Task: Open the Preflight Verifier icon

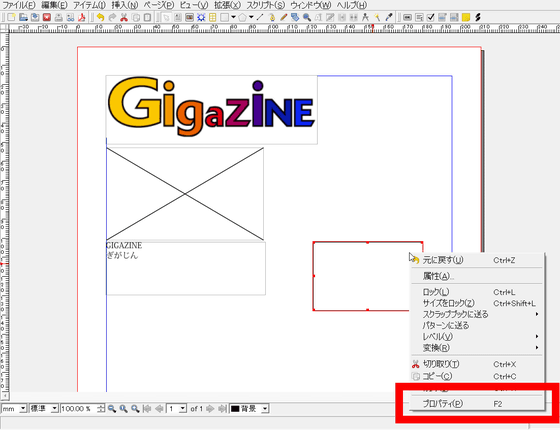Action: [70, 17]
